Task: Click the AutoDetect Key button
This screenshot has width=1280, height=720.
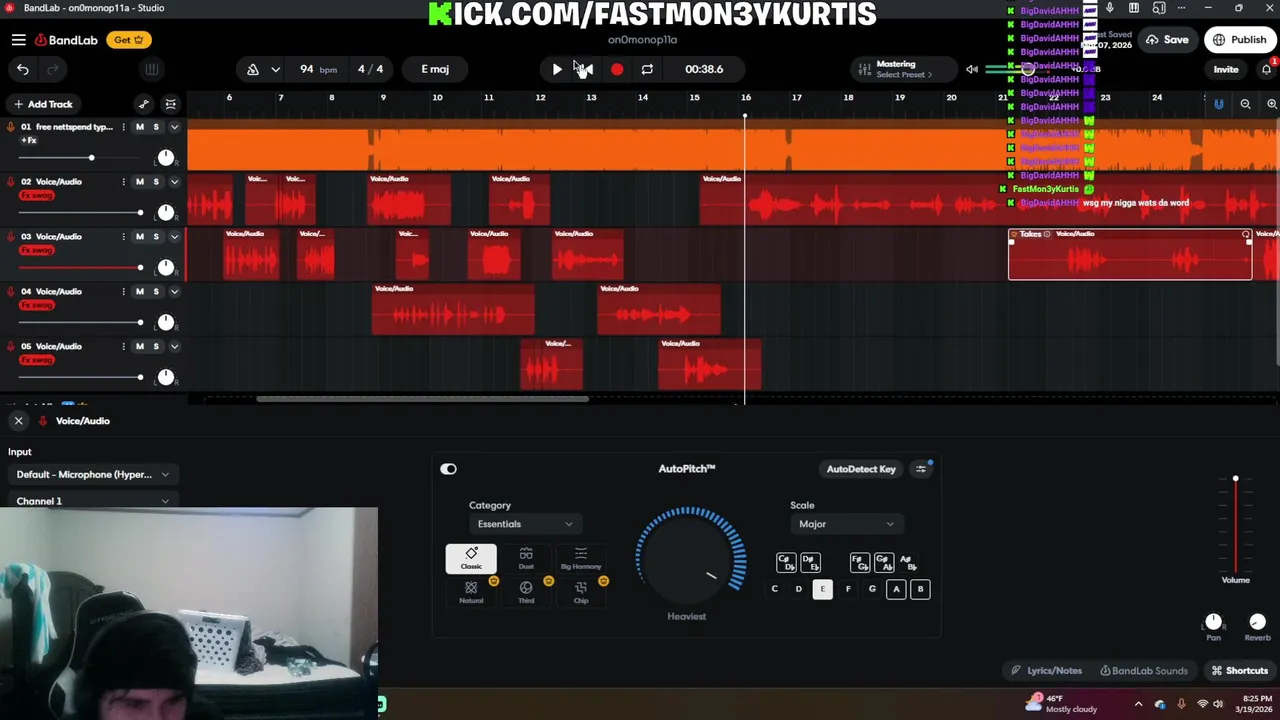Action: click(861, 469)
